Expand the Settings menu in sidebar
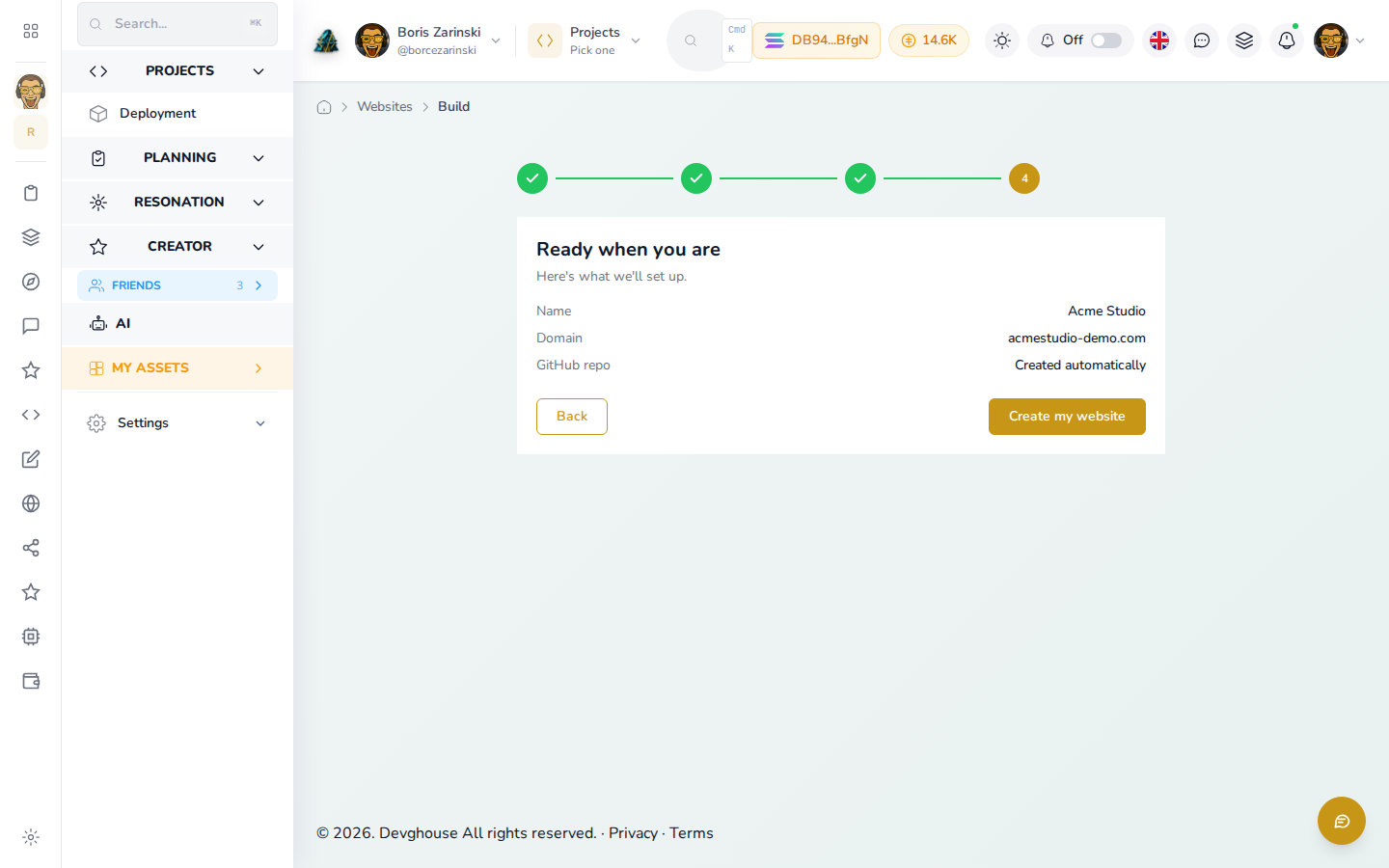 [177, 423]
